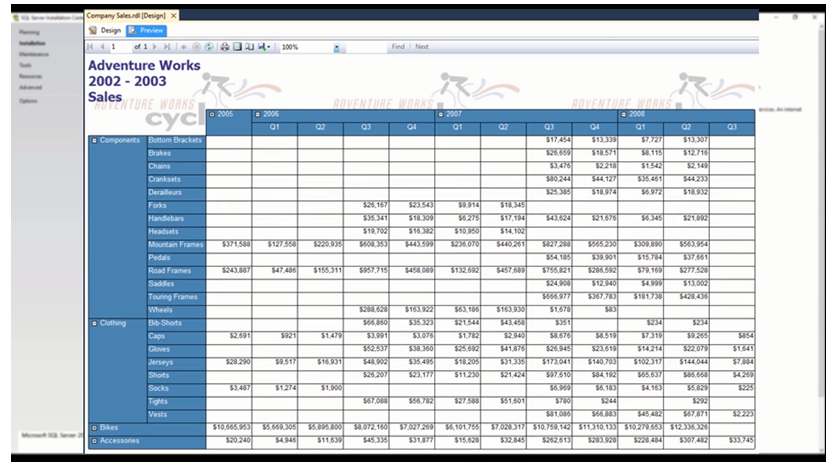Click the Adventure Works 2002 - 2003 Sales title
Viewport: 830px width, 464px height.
pos(144,81)
